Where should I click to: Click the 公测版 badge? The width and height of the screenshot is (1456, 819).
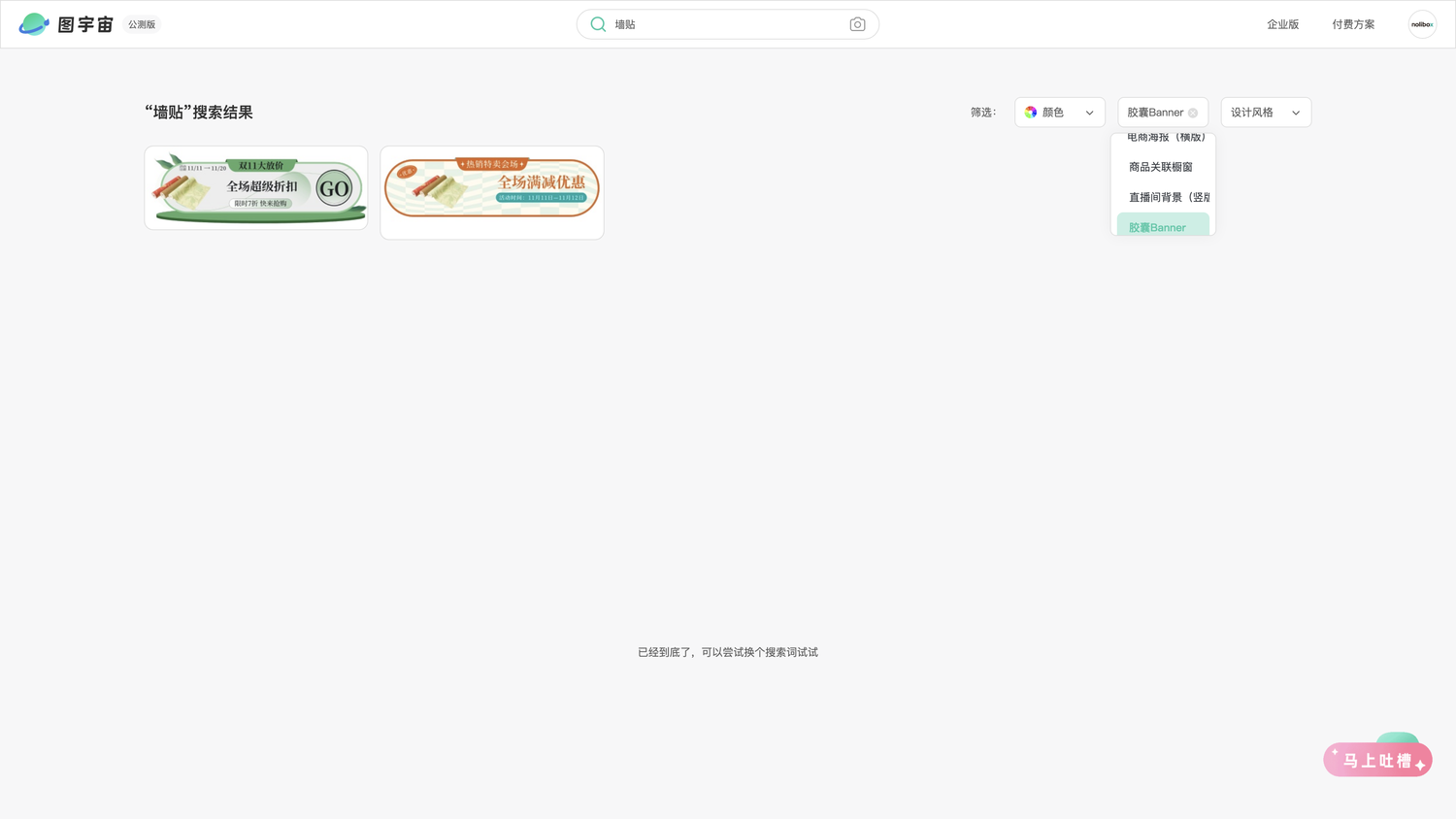(142, 24)
